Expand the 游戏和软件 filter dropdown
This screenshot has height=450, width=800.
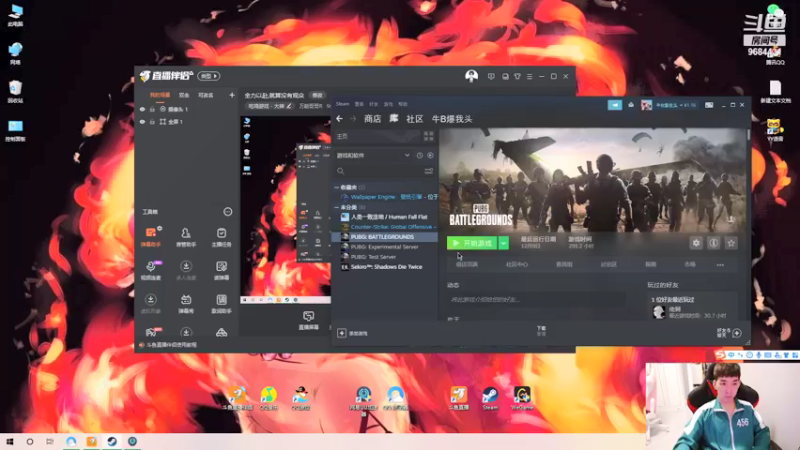point(407,155)
